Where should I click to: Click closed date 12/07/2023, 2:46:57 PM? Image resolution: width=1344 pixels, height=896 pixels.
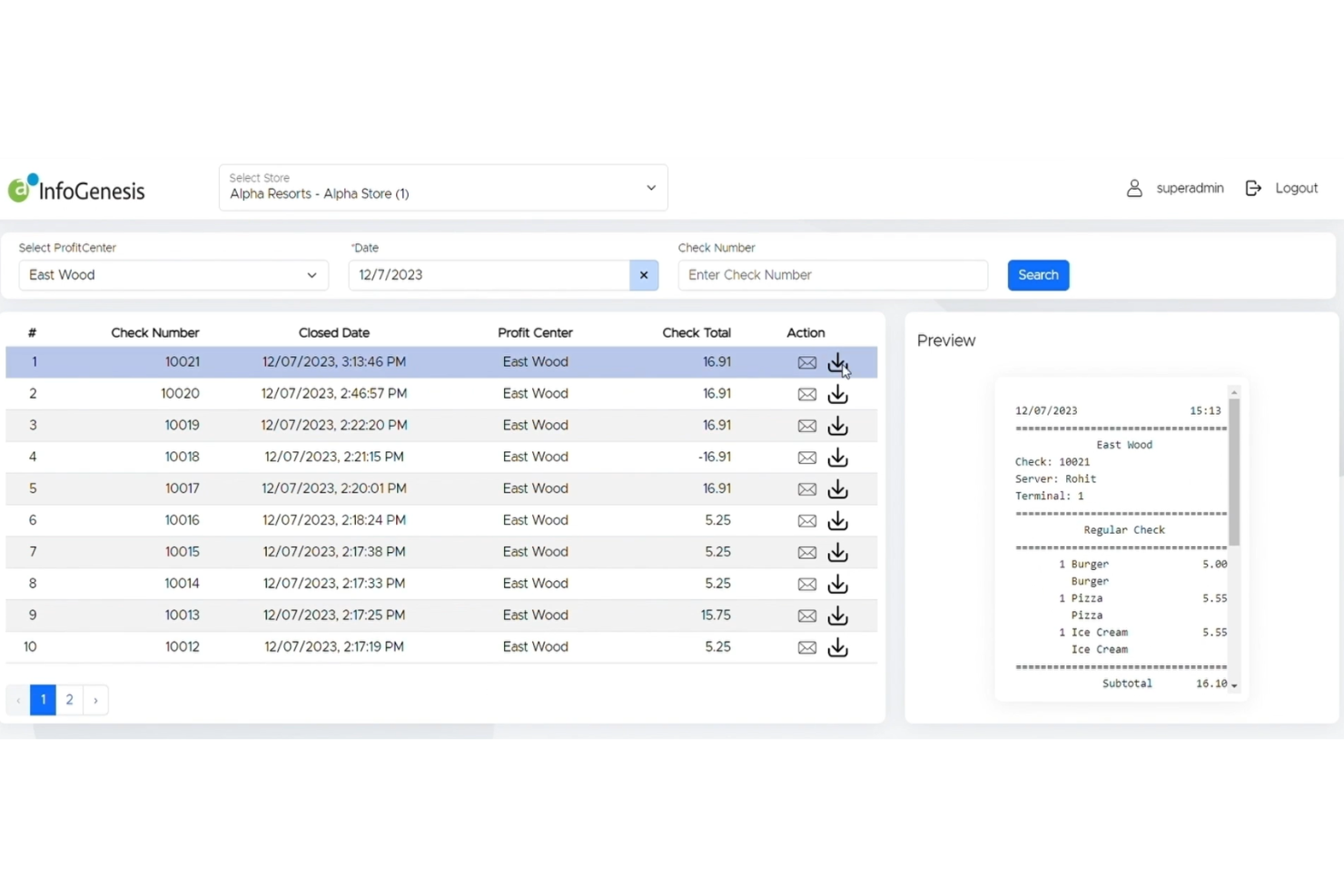click(334, 393)
